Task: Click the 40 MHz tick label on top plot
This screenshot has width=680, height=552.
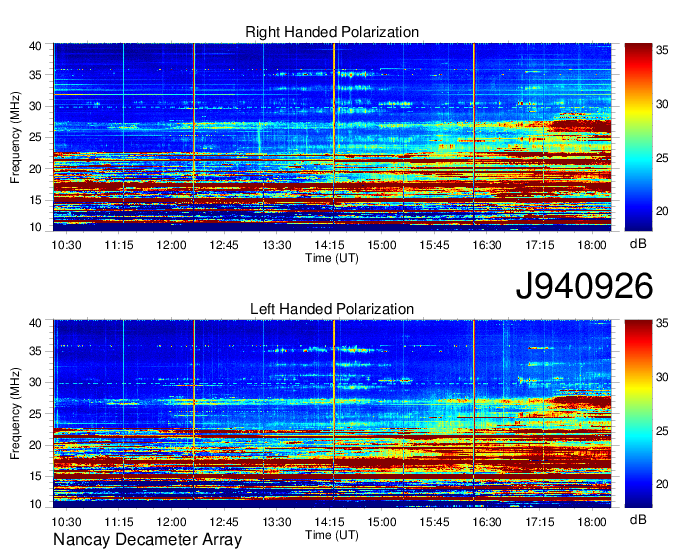Action: pyautogui.click(x=35, y=46)
